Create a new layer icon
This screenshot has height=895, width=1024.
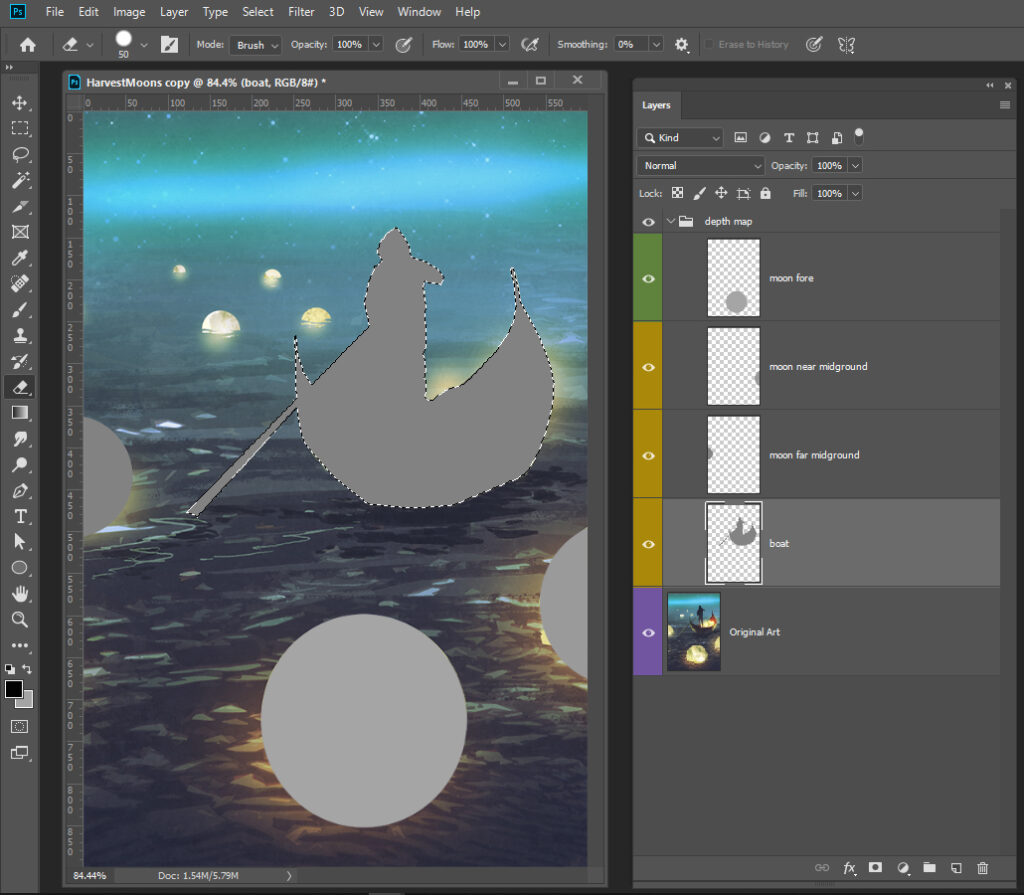[x=956, y=868]
